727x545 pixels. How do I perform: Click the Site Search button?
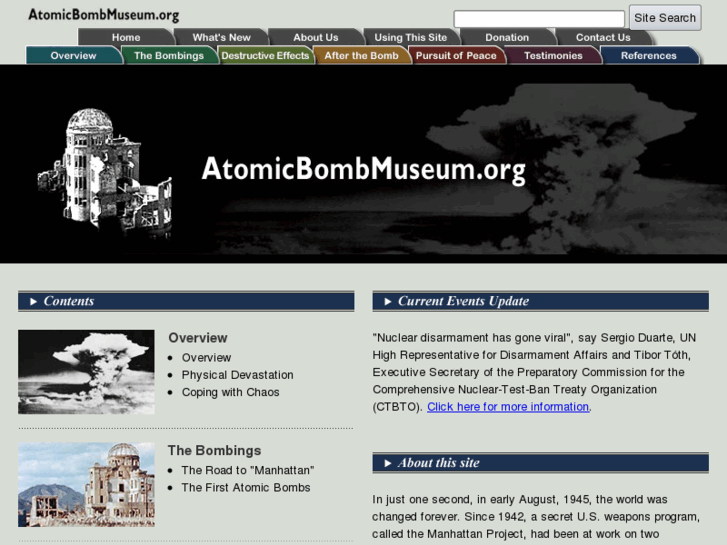click(x=665, y=18)
